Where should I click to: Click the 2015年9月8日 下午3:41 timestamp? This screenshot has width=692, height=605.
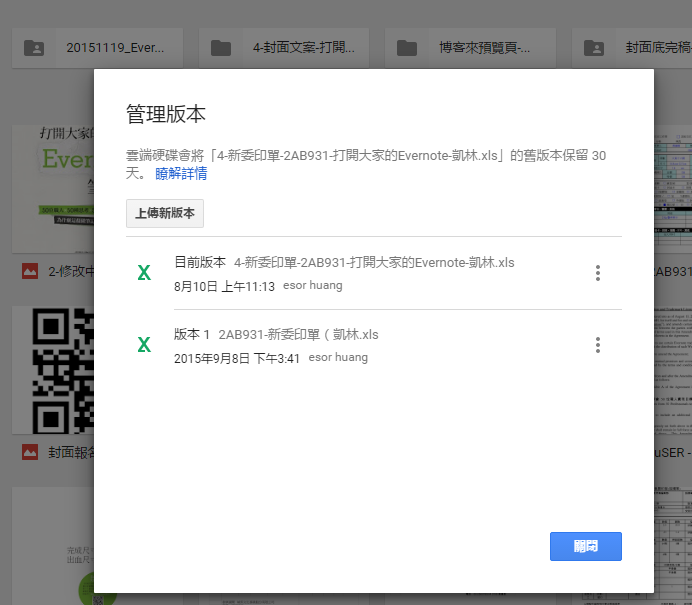(x=237, y=359)
